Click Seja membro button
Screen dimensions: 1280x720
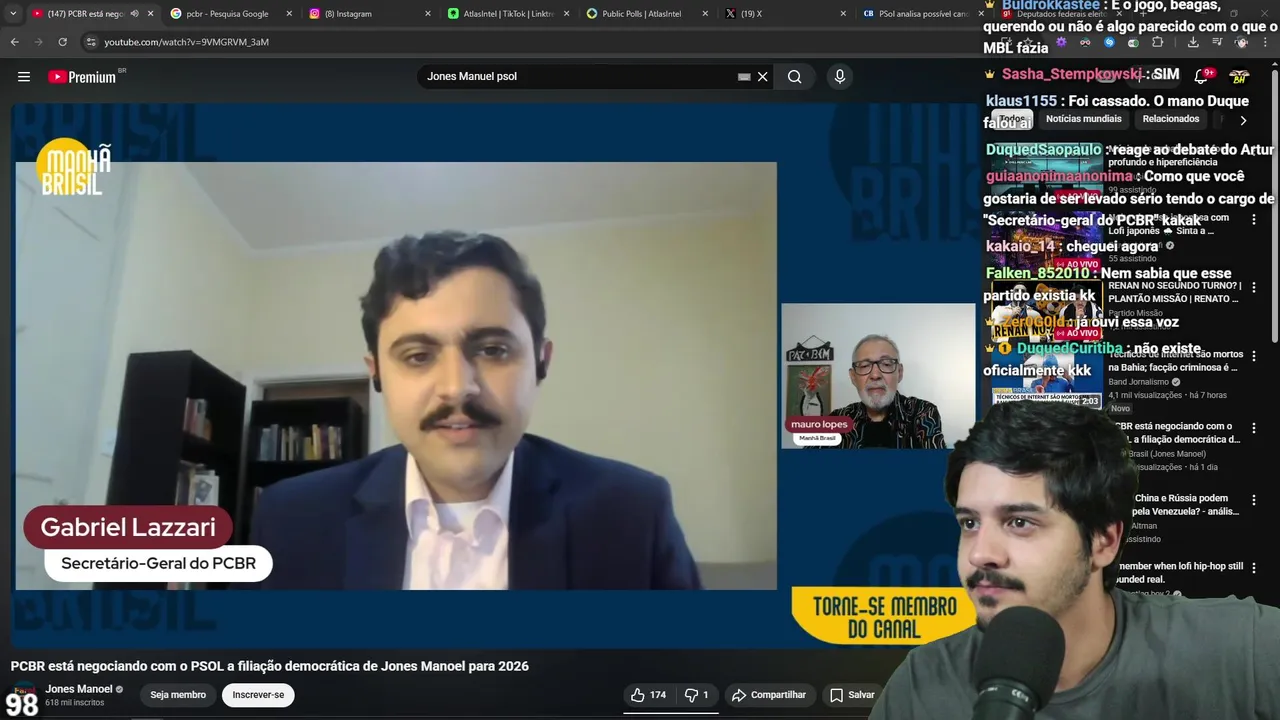pos(178,695)
